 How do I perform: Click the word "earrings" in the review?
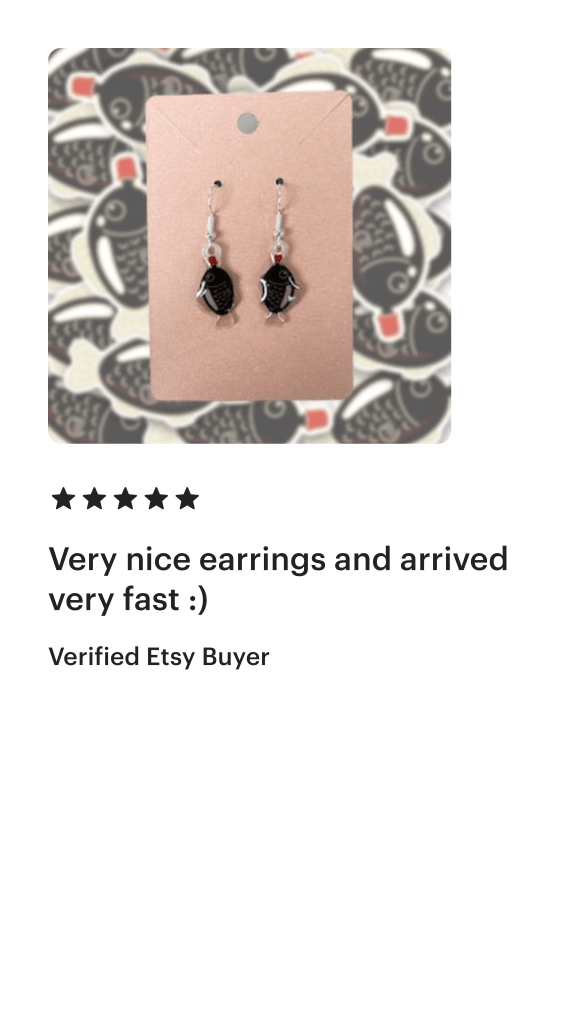[262, 560]
